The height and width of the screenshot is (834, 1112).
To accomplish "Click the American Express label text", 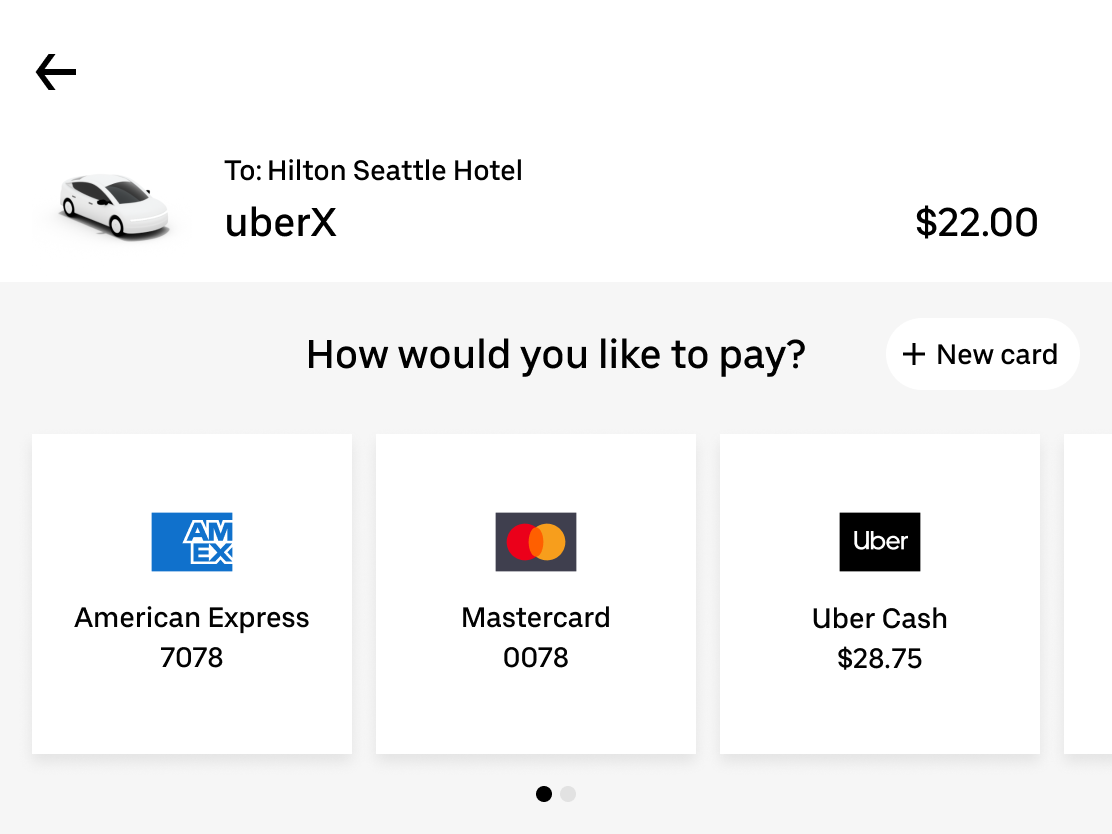I will 192,618.
